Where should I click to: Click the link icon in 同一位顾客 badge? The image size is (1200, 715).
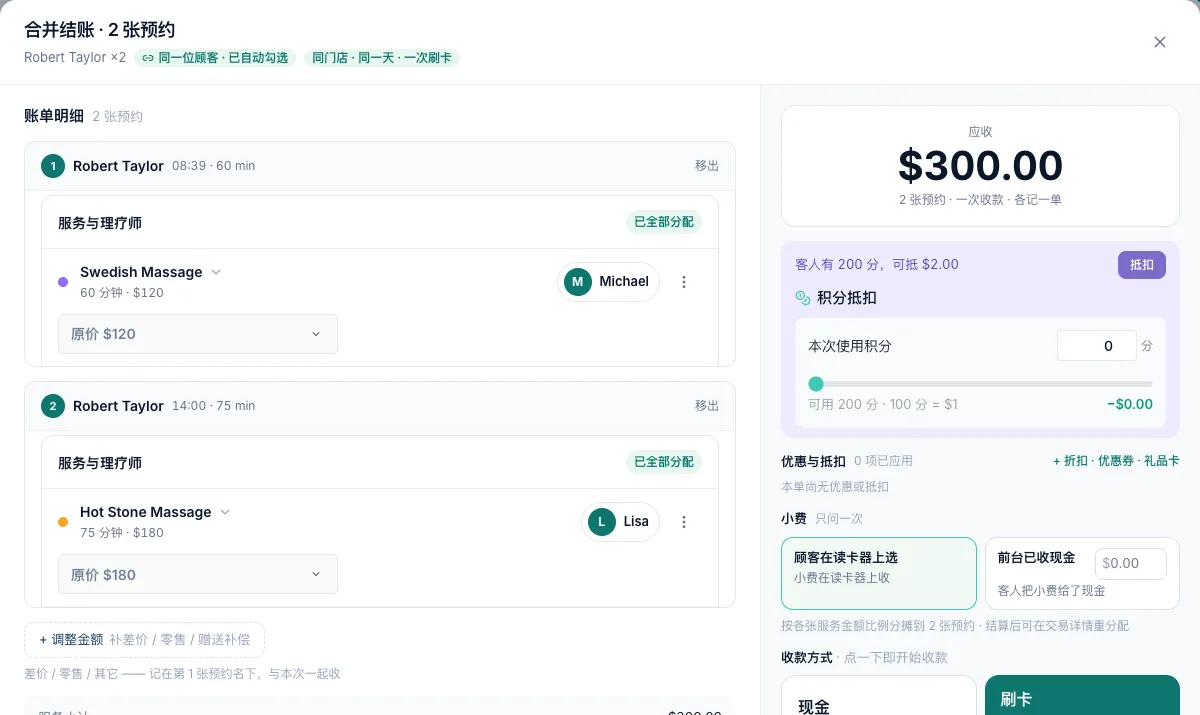pos(148,58)
